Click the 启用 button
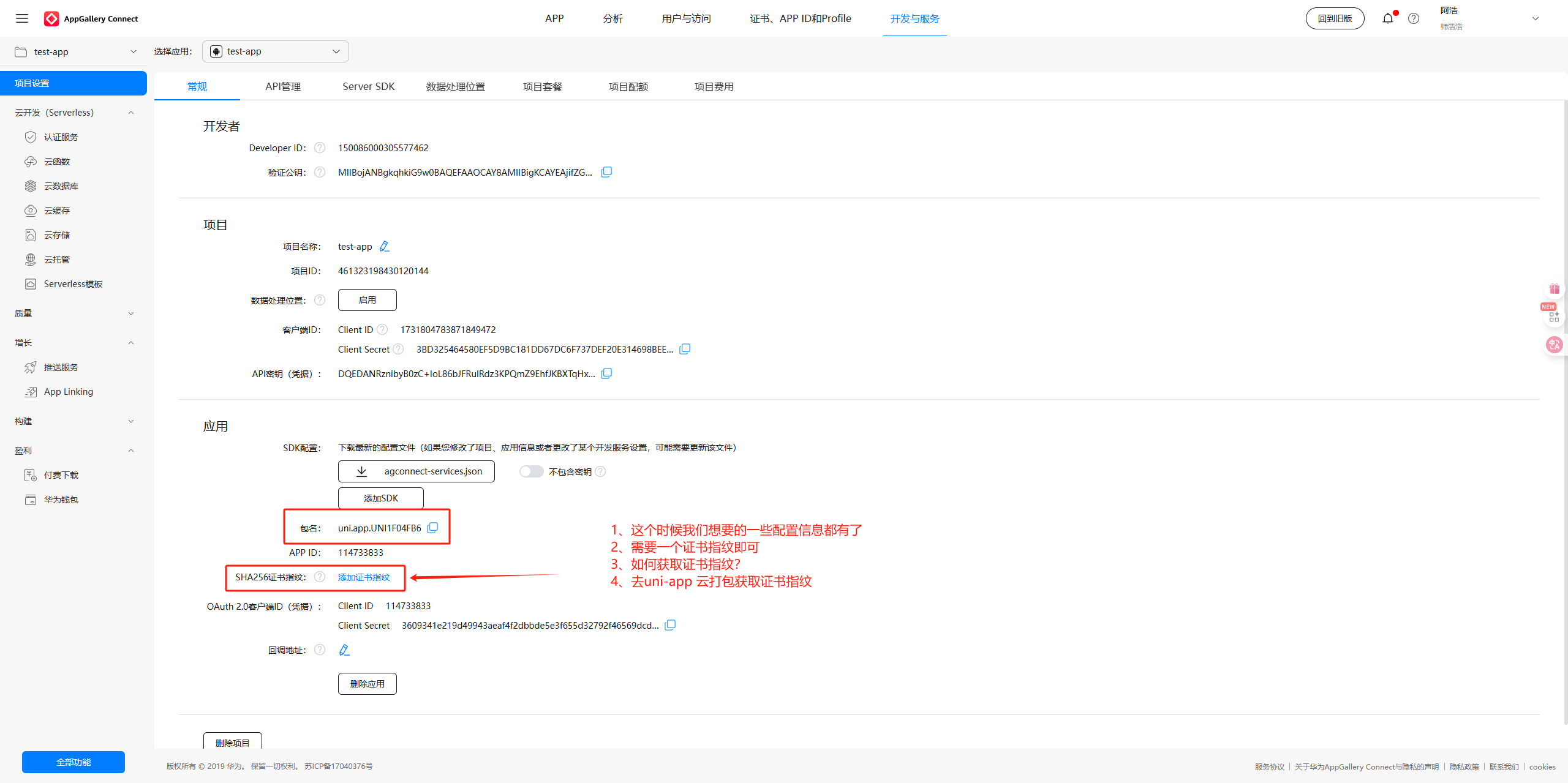This screenshot has width=1568, height=783. 367,300
